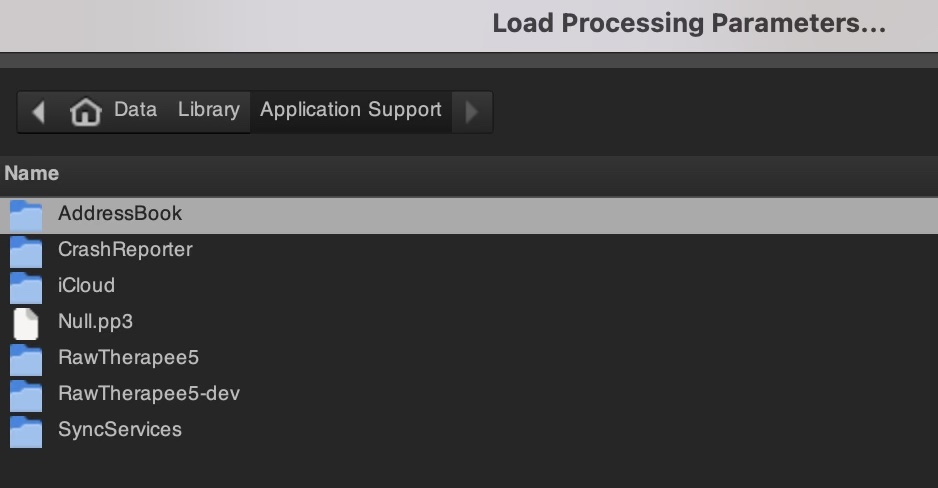The width and height of the screenshot is (938, 488).
Task: Click the Null.pp3 file icon
Action: [26, 324]
